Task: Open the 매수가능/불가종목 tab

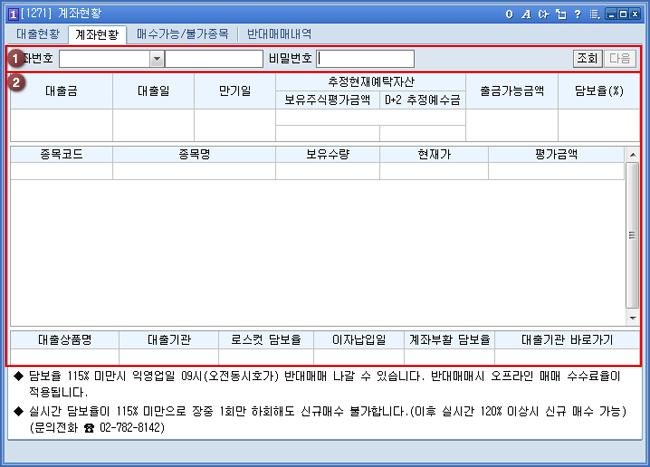Action: coord(183,33)
